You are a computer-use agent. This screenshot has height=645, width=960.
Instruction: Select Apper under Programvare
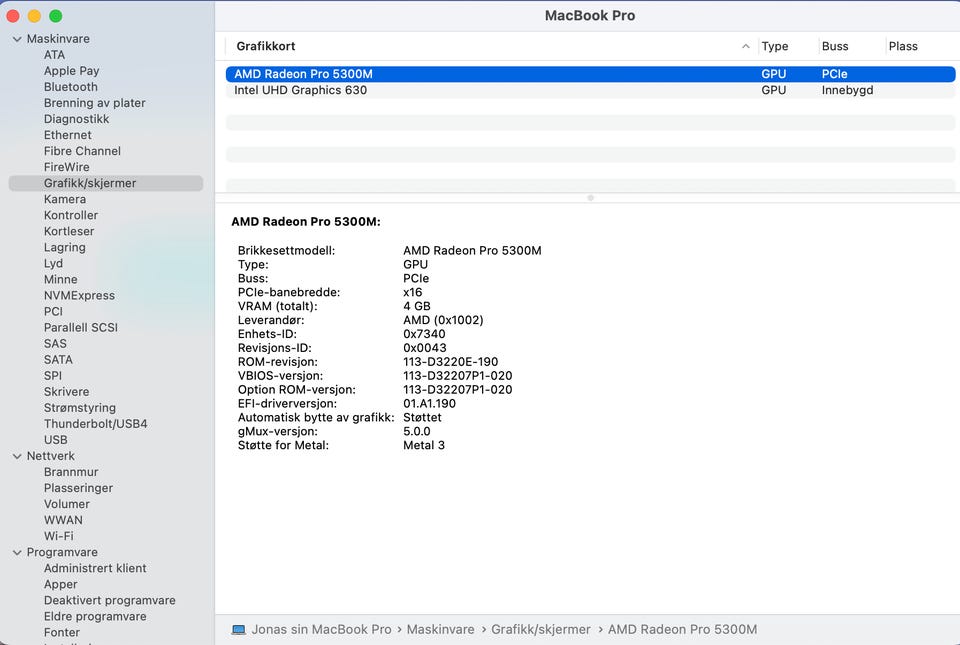[60, 584]
